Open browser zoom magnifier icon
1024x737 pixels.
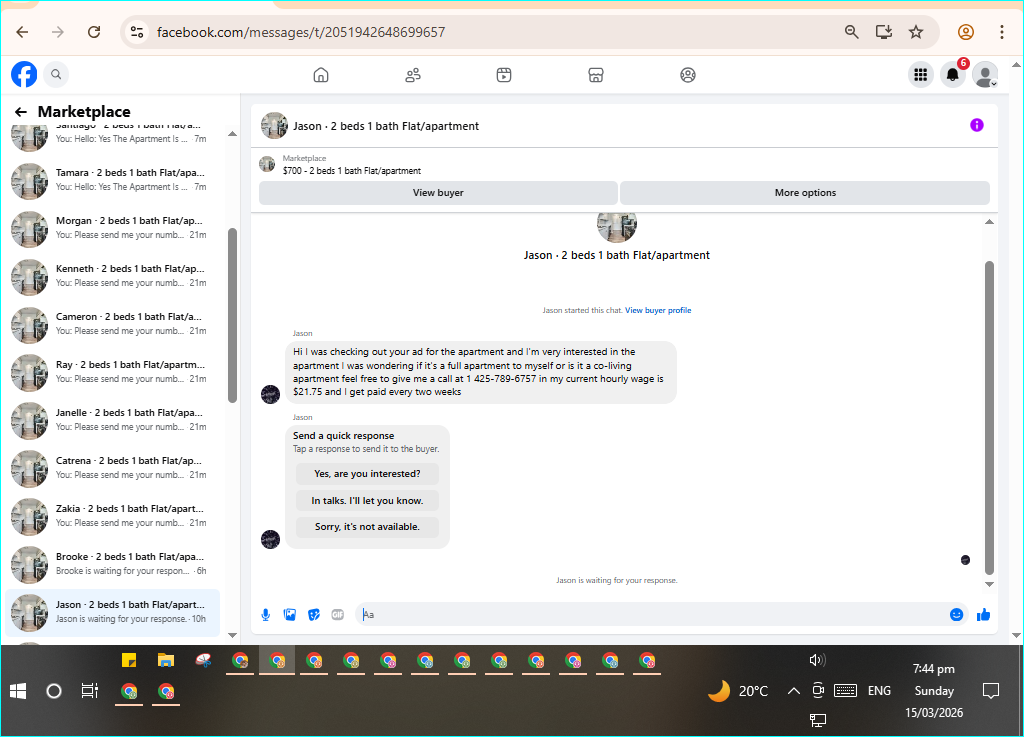pos(852,32)
